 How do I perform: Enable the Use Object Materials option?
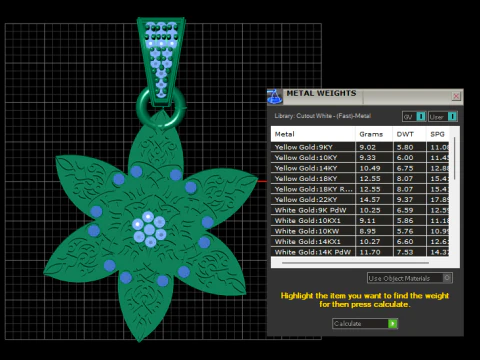tap(410, 278)
